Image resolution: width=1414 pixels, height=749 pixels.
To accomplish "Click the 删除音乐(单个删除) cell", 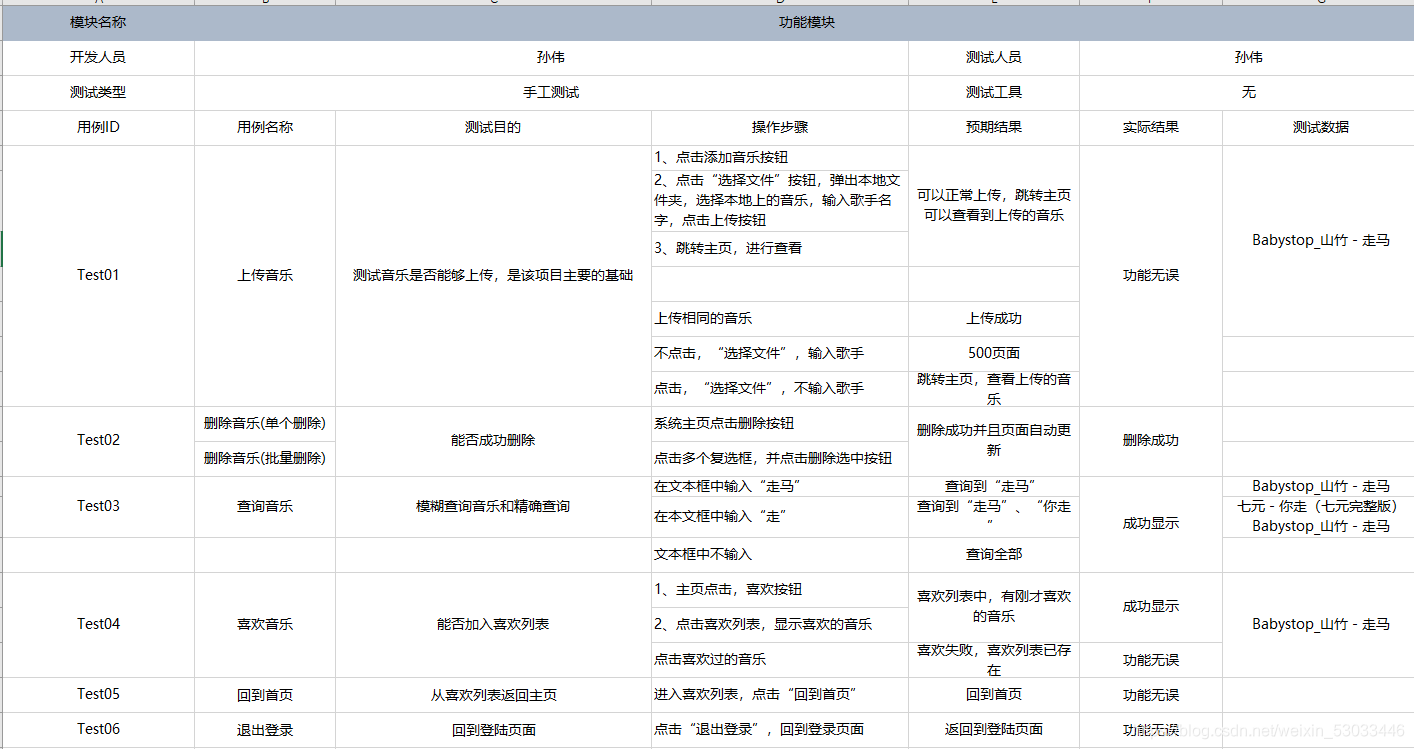I will 265,424.
